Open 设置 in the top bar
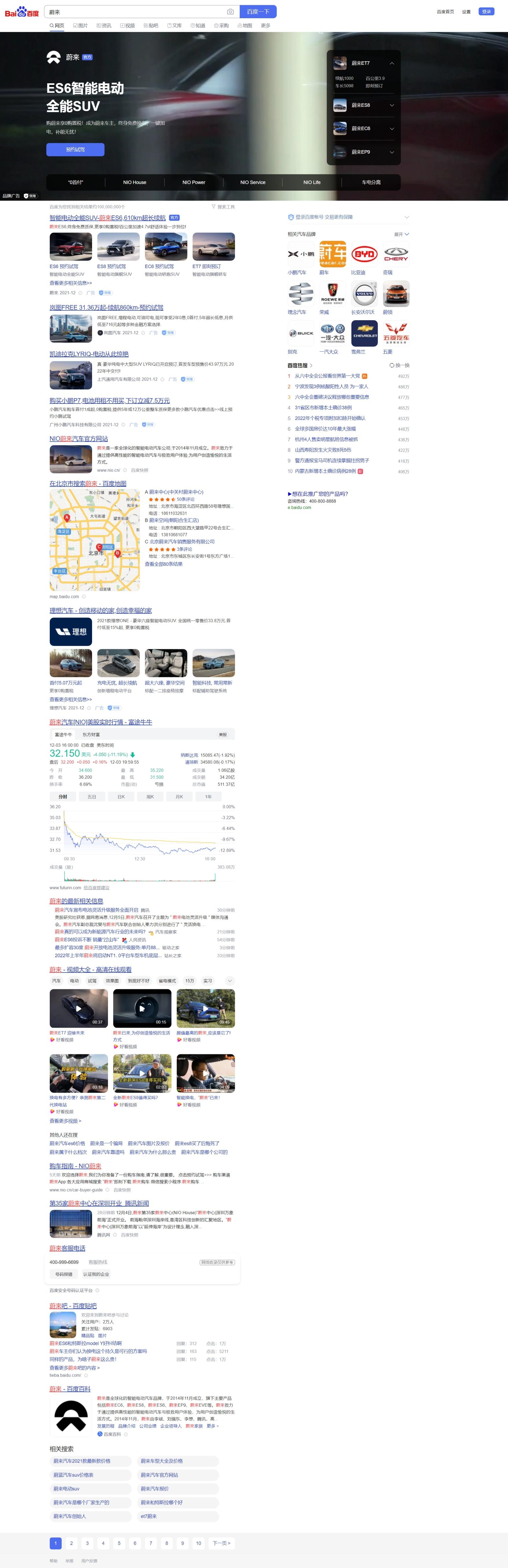508x1568 pixels. 466,12
